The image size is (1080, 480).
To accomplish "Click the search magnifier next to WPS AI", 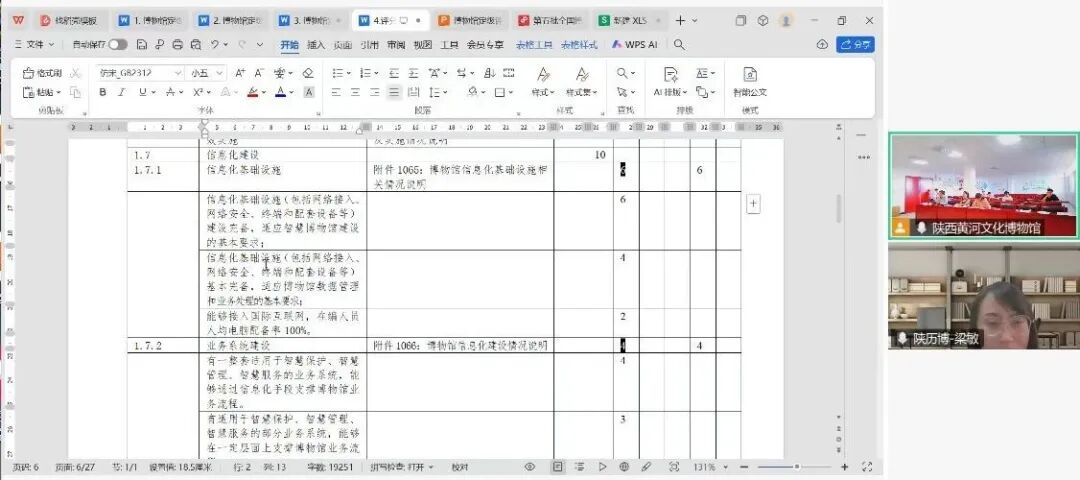I will pos(679,44).
